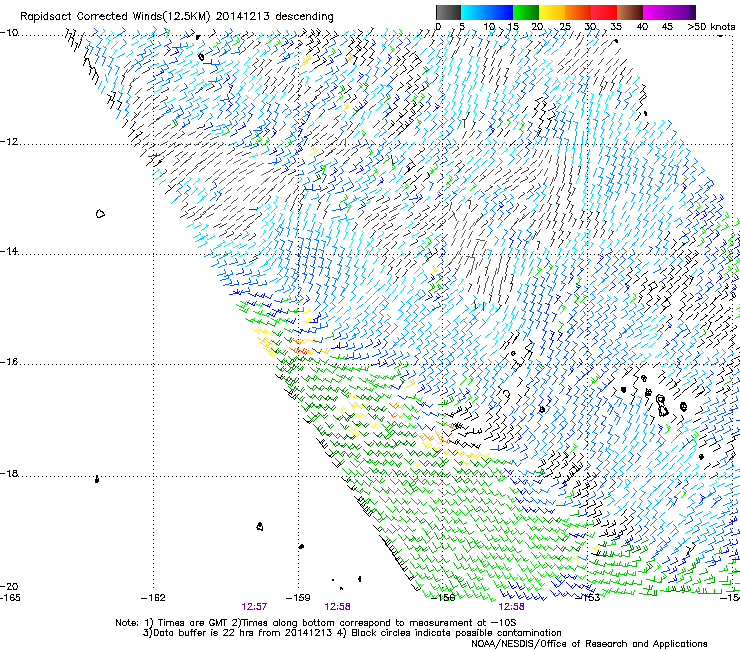Click the longitude label '-165'
The height and width of the screenshot is (650, 740).
tap(10, 598)
